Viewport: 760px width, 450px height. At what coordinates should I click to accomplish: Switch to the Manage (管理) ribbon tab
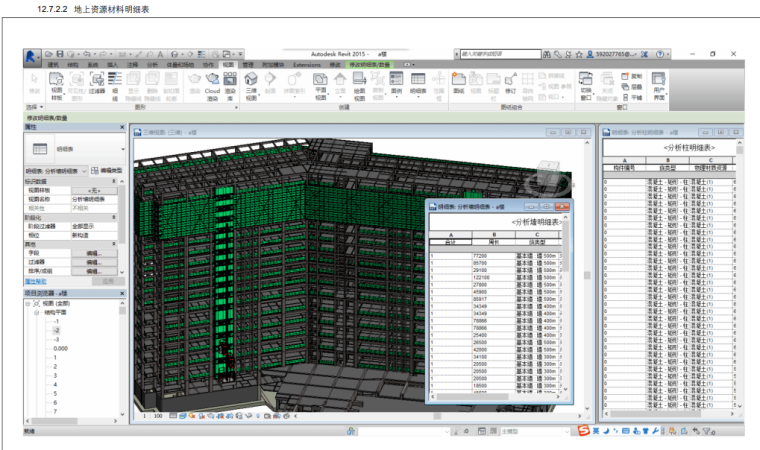[x=247, y=64]
